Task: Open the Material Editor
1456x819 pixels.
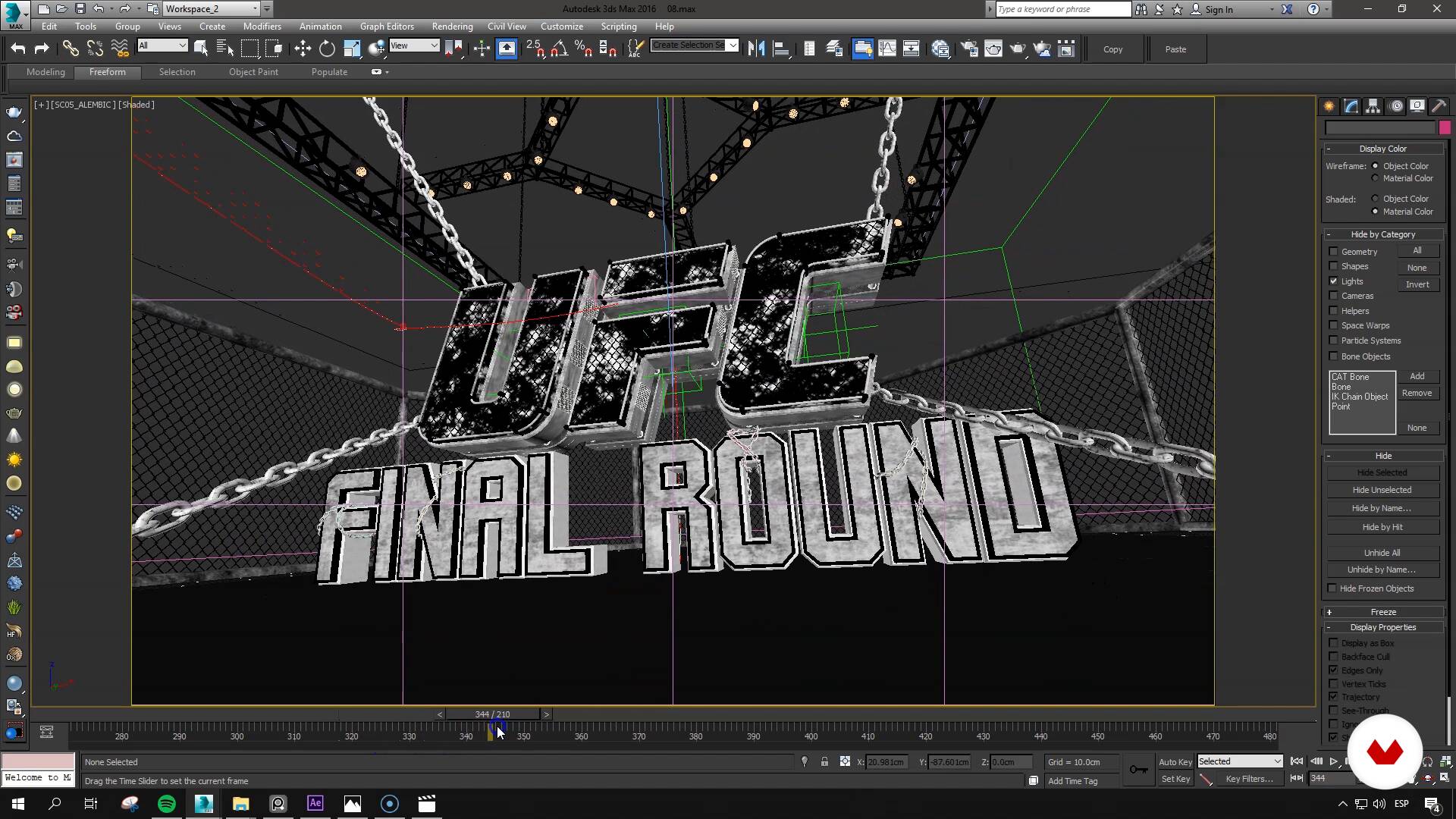Action: click(941, 49)
